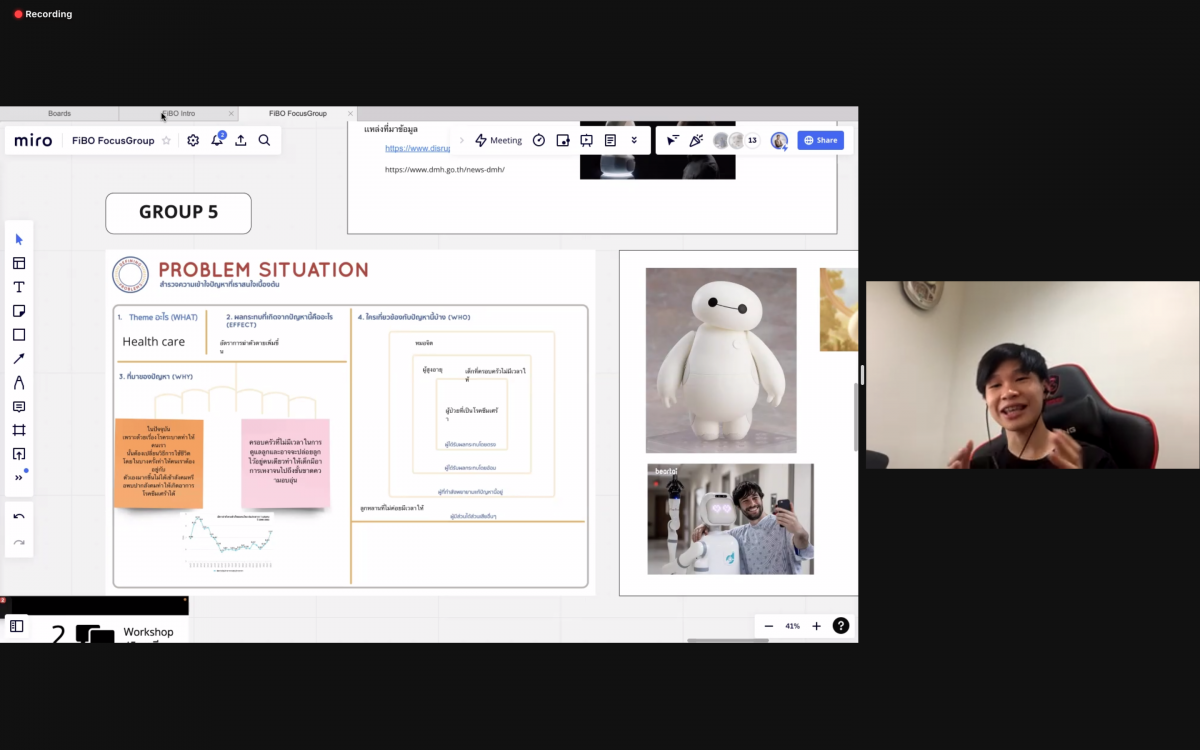Select the Comment tool

click(x=18, y=407)
